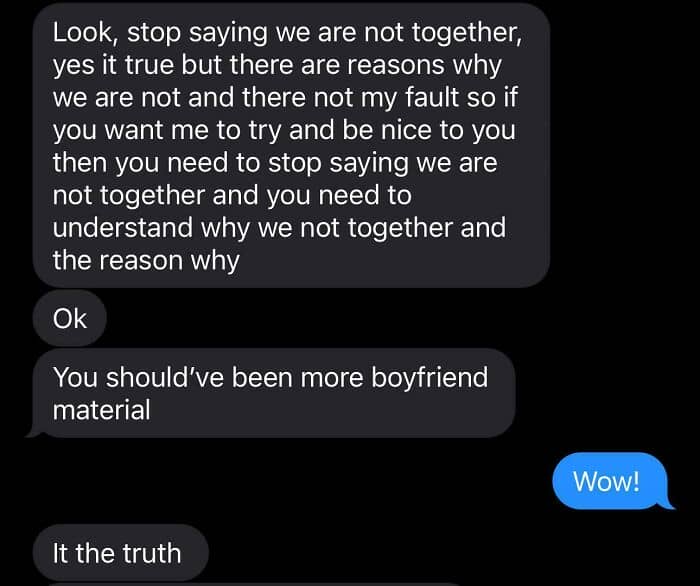Screen dimensions: 700x586
Task: Click the word "truth" in the last bubble
Action: (152, 553)
